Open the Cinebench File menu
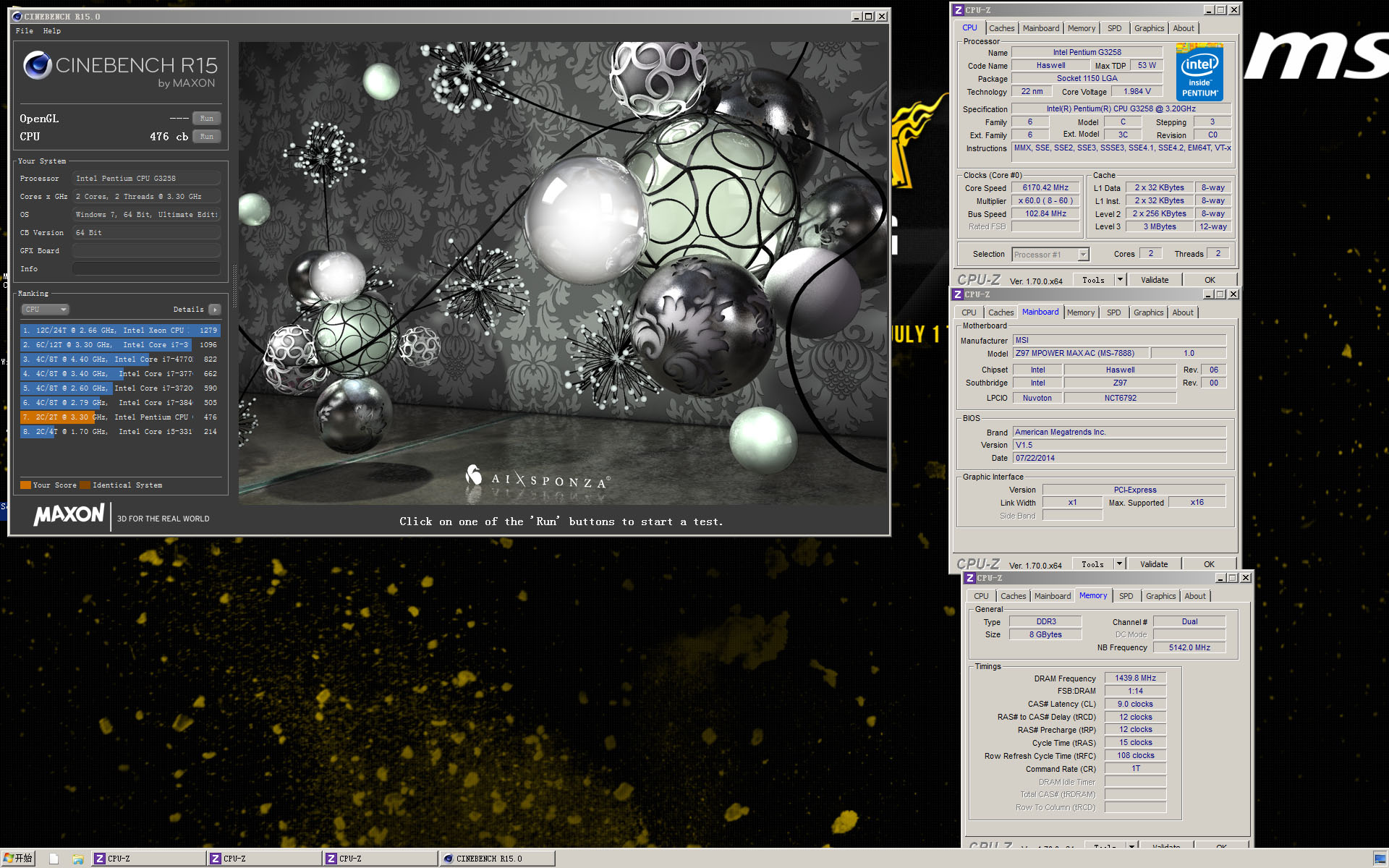 tap(25, 31)
